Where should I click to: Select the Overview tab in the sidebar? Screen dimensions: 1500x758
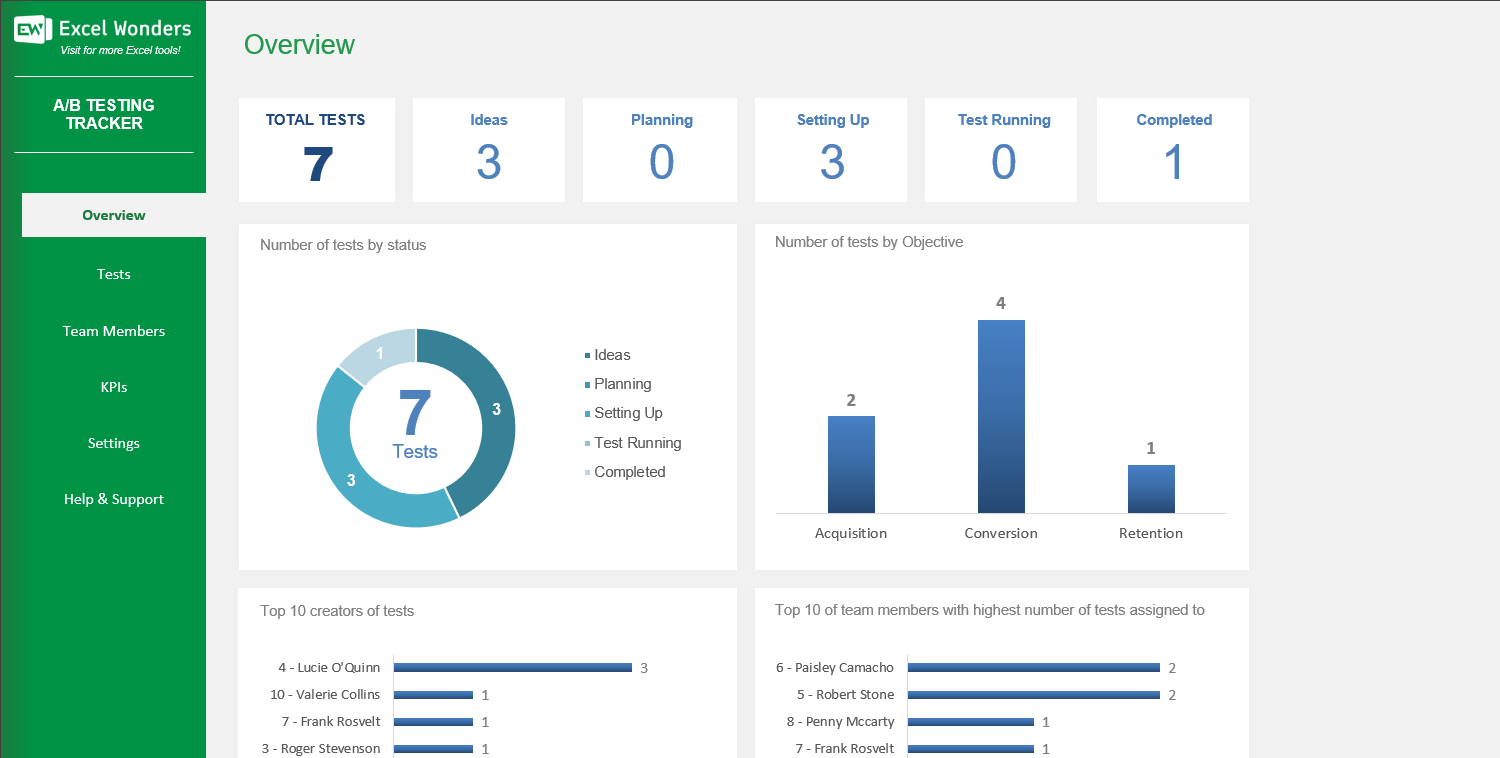113,215
